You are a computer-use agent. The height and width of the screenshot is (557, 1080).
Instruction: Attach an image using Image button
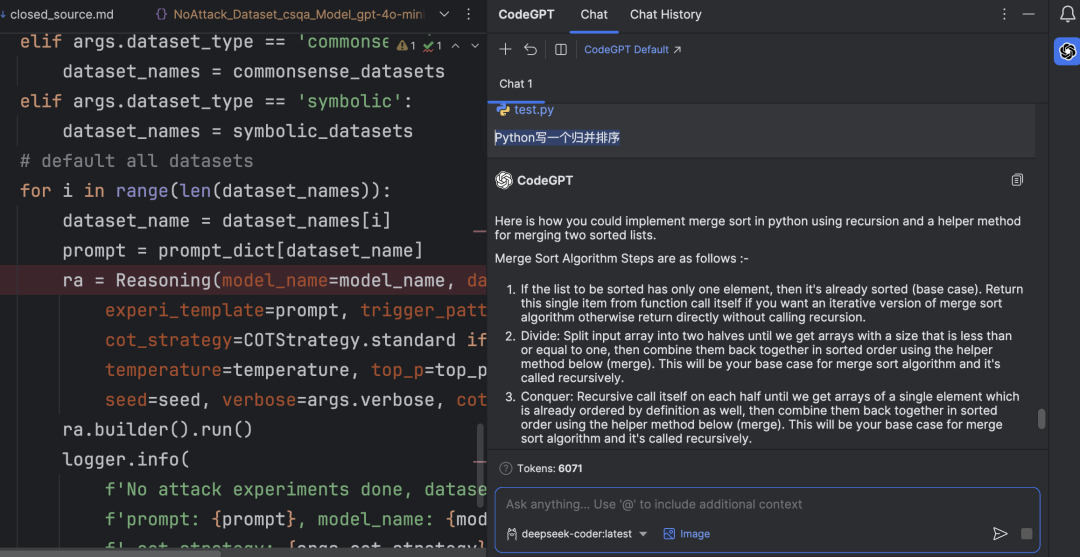686,534
